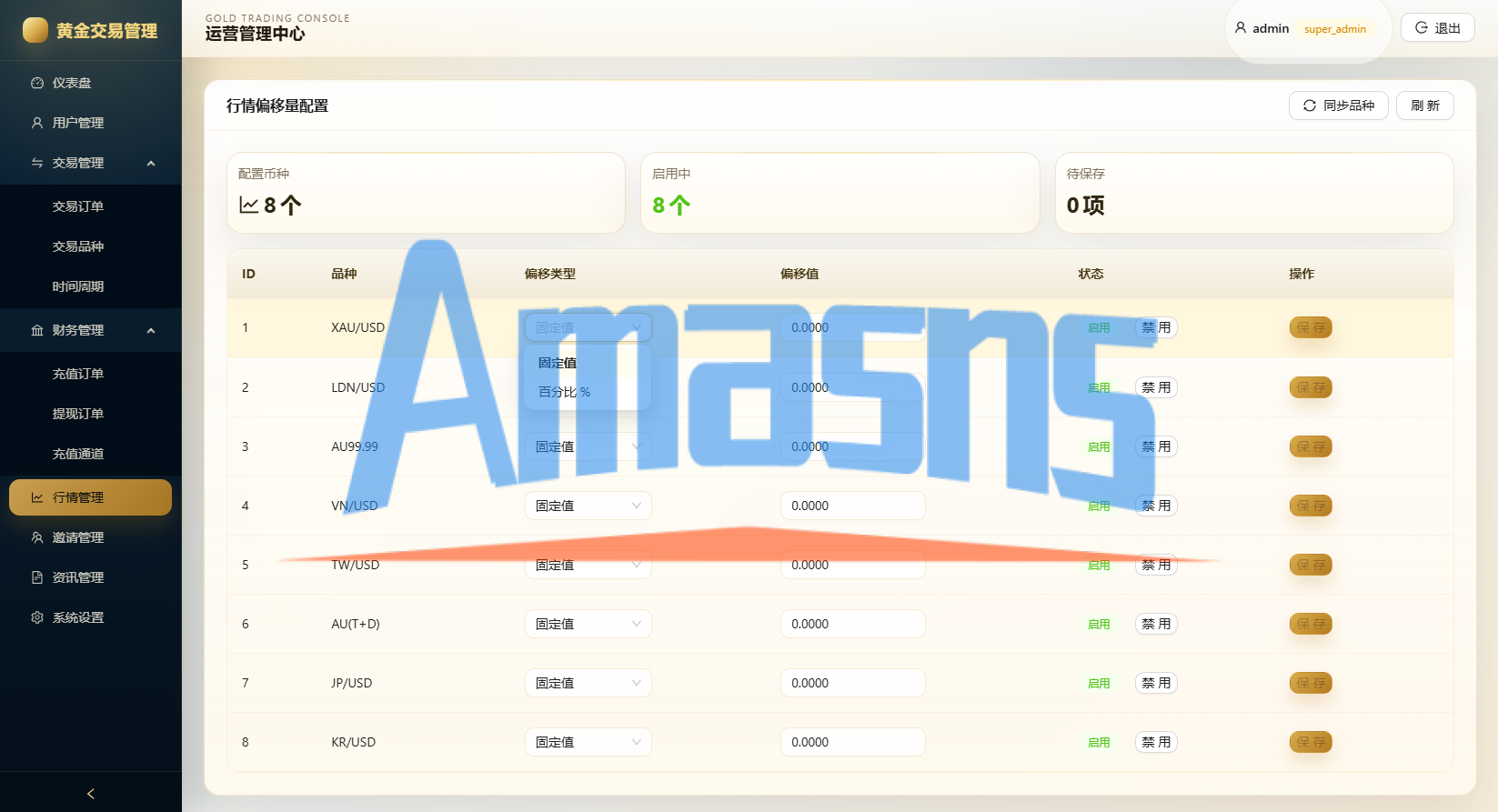Go to 充值订单 submenu

[x=91, y=374]
